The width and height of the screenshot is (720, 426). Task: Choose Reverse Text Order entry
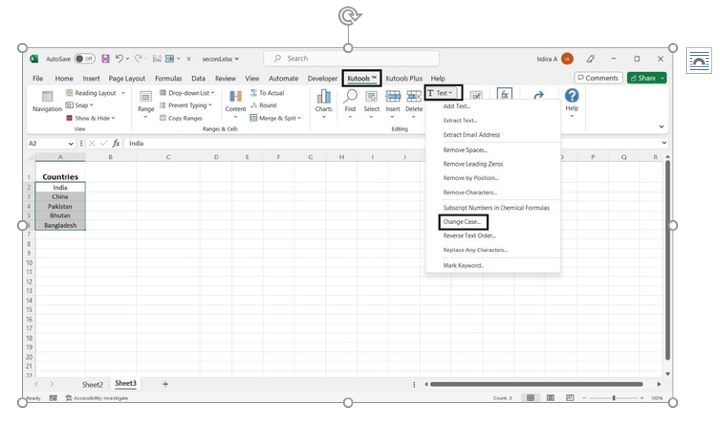[x=469, y=235]
